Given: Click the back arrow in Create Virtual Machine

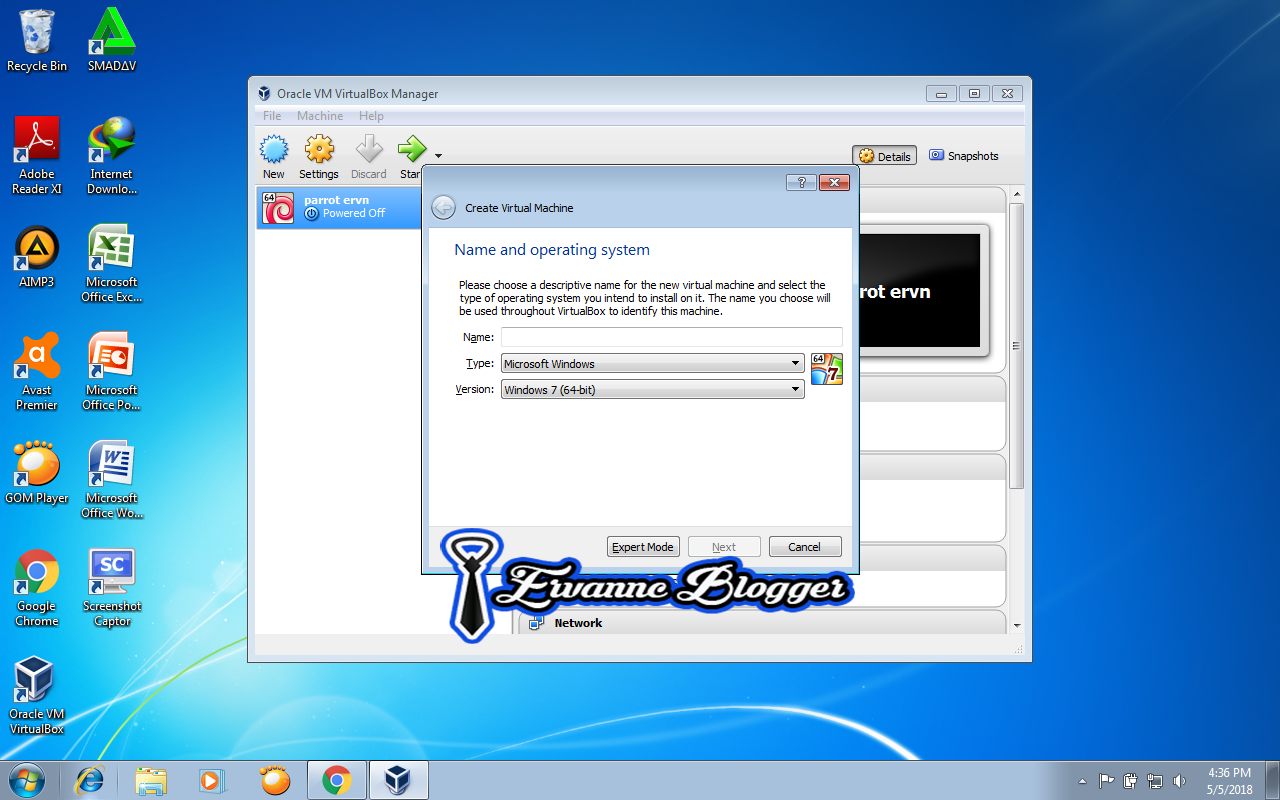Looking at the screenshot, I should click(x=443, y=207).
